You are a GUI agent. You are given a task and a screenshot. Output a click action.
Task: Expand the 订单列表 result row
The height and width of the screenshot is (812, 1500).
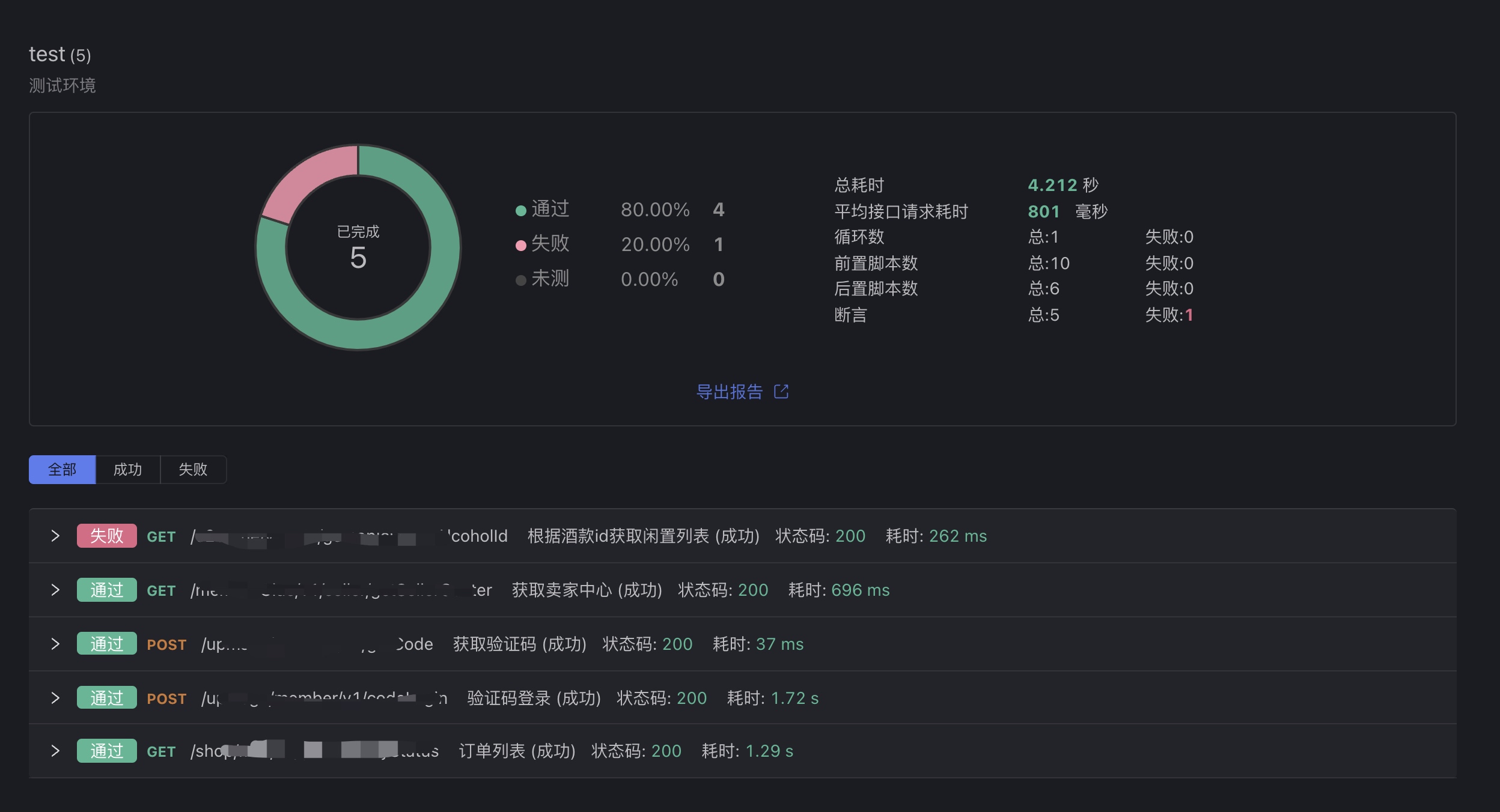(x=55, y=751)
